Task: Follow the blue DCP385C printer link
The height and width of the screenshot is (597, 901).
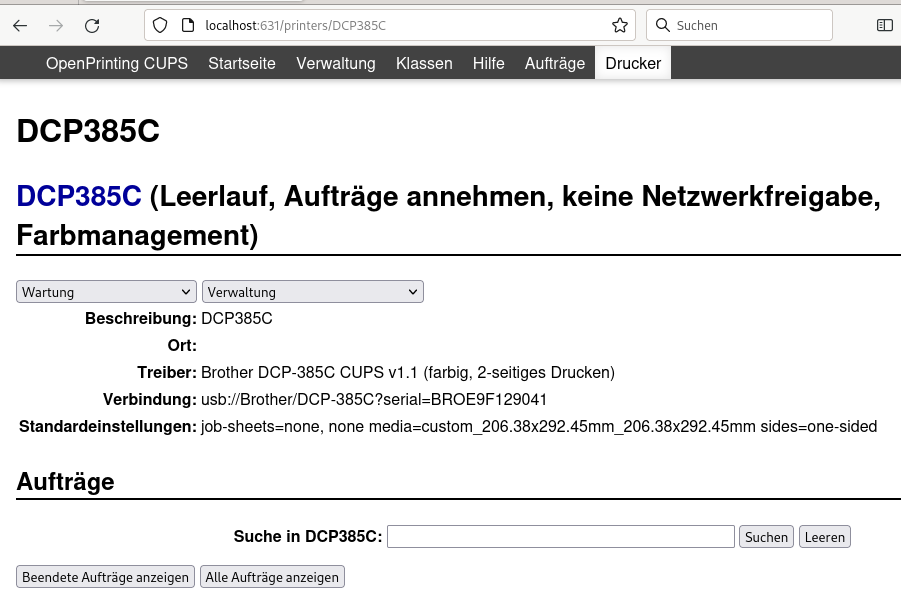Action: [79, 197]
